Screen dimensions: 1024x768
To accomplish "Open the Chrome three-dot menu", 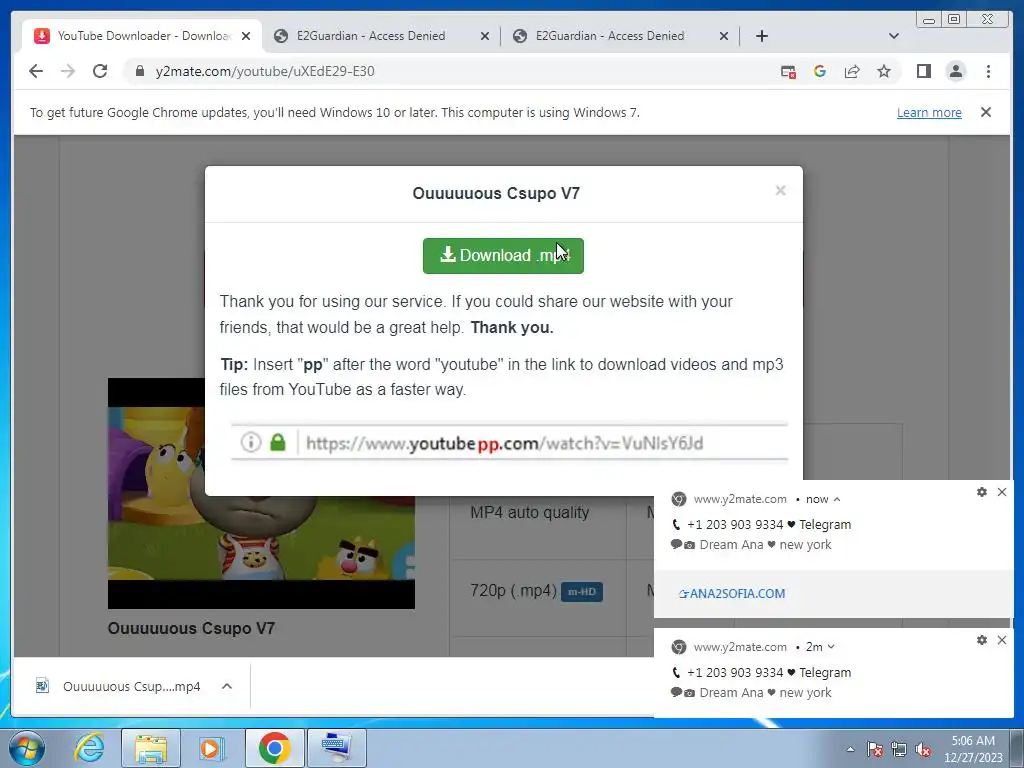I will point(988,71).
